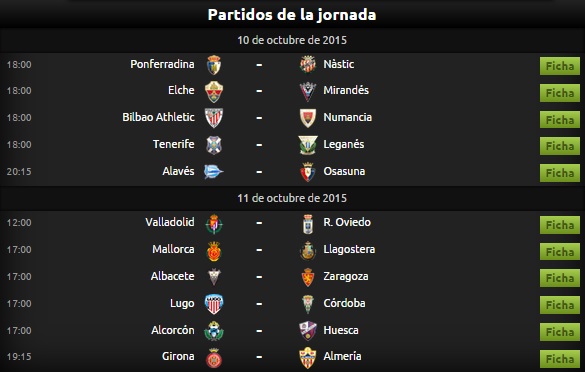
Task: Open Ficha for Girona vs Almería
Action: click(560, 359)
